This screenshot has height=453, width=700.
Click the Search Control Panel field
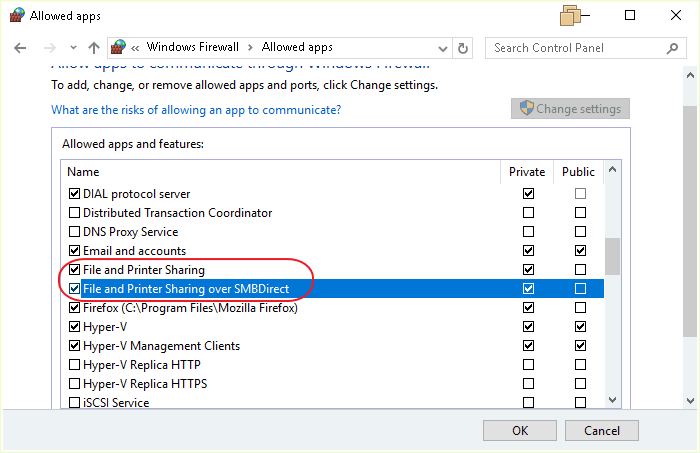pyautogui.click(x=575, y=48)
